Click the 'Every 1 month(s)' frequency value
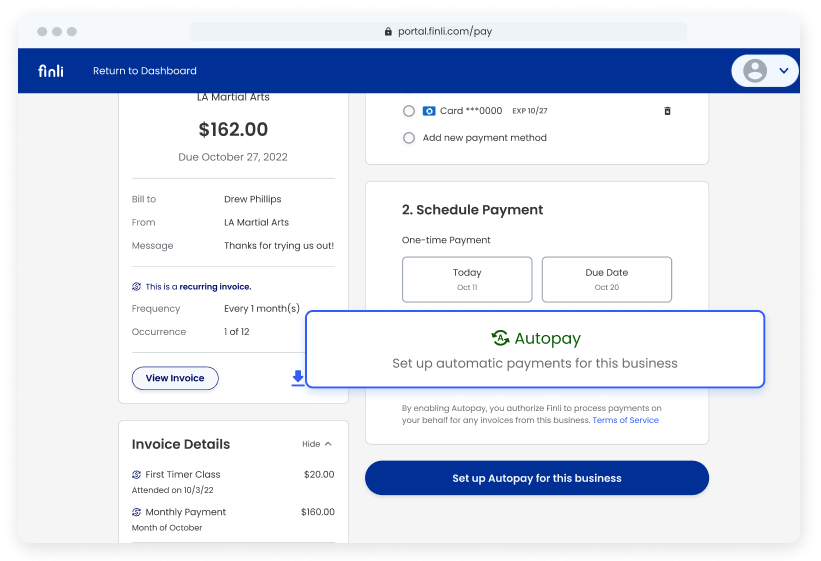Viewport: 821px width, 561px height. coord(262,309)
